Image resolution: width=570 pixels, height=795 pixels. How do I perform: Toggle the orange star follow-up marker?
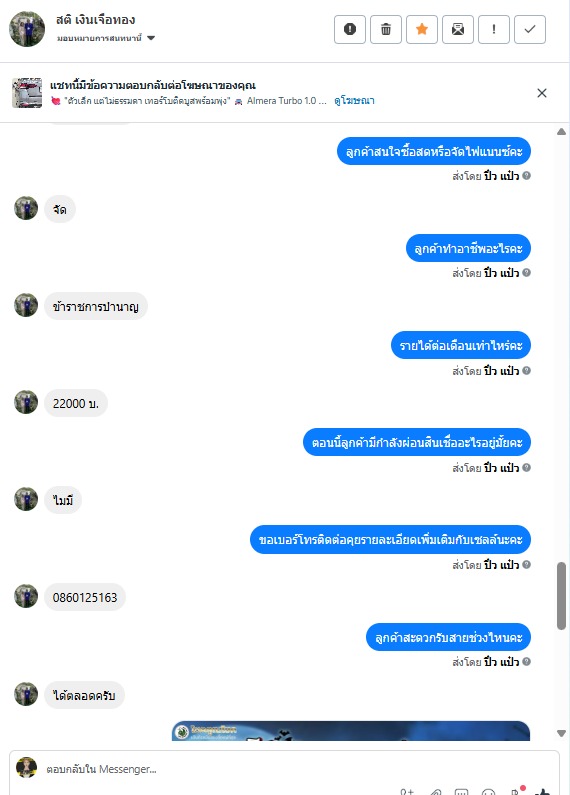coord(422,29)
